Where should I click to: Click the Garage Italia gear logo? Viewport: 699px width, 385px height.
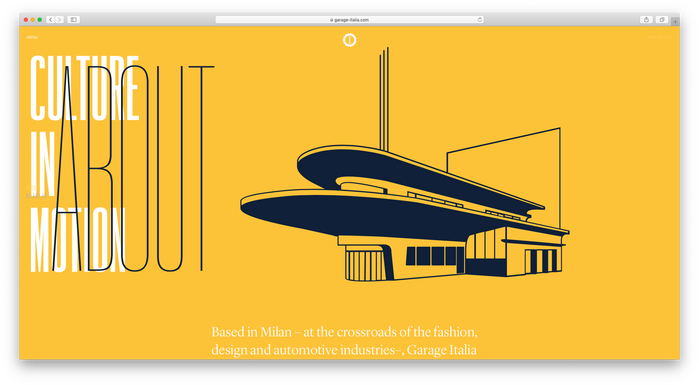(350, 40)
